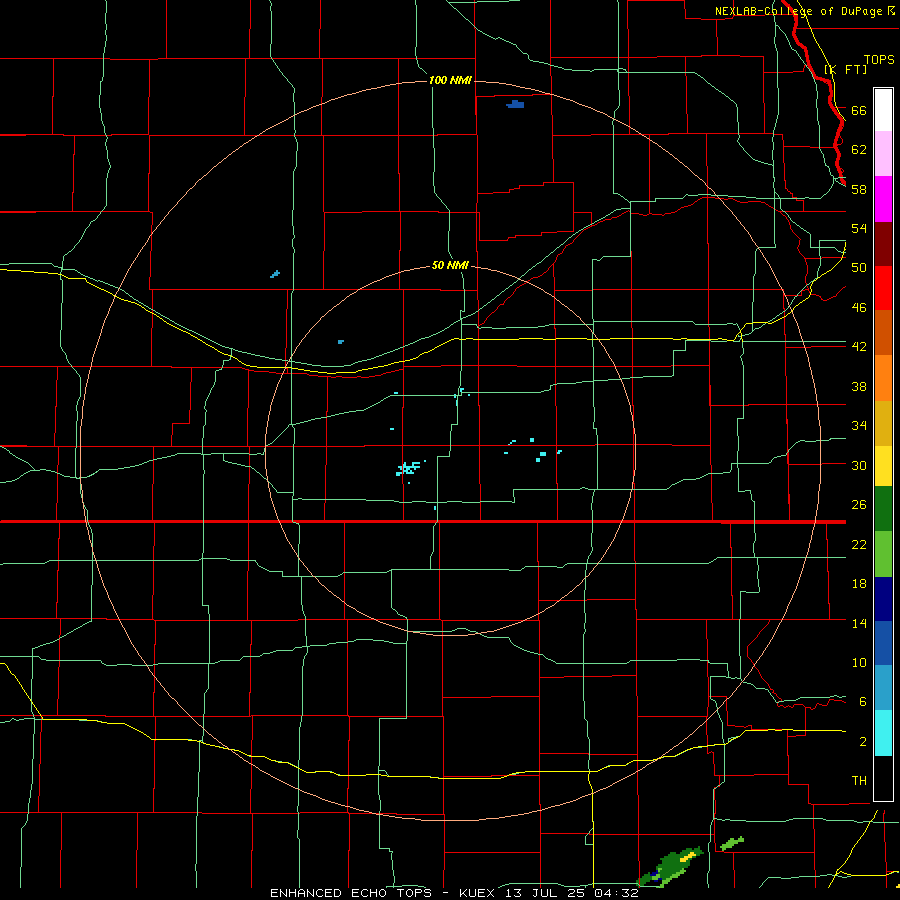Pick the light green legend color segment

[883, 554]
